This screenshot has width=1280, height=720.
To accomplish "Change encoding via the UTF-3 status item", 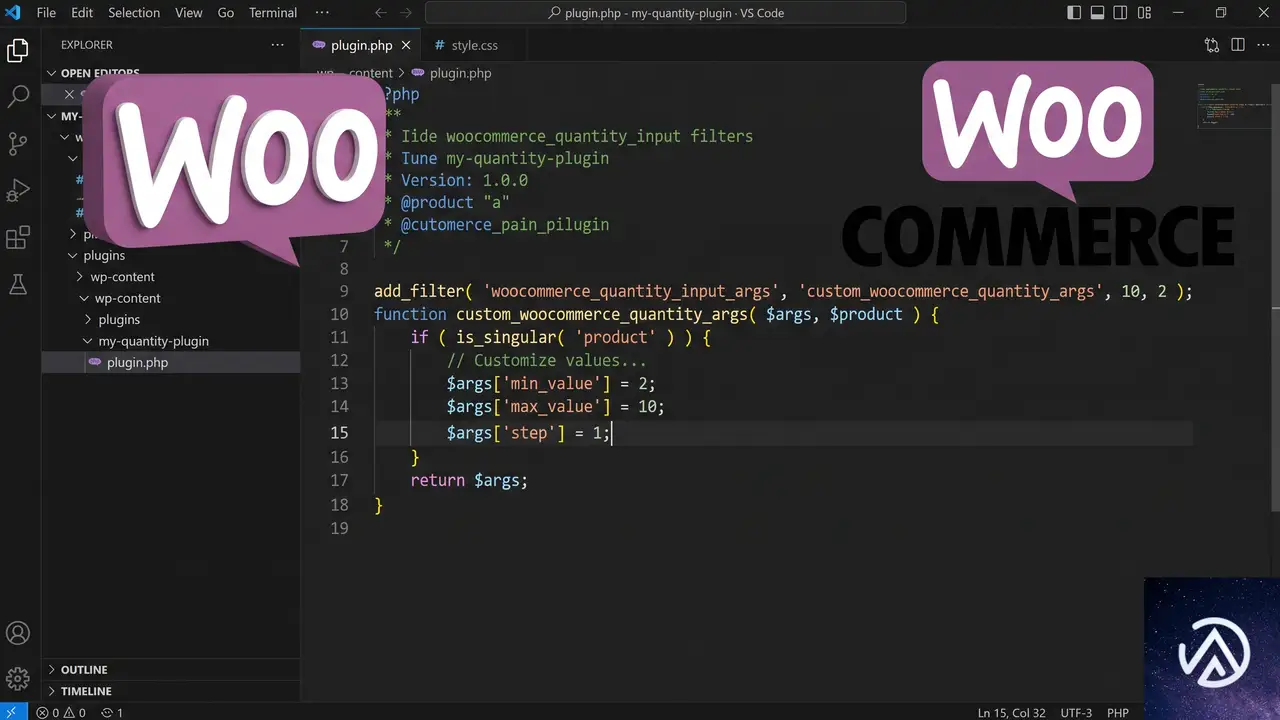I will click(x=1076, y=713).
